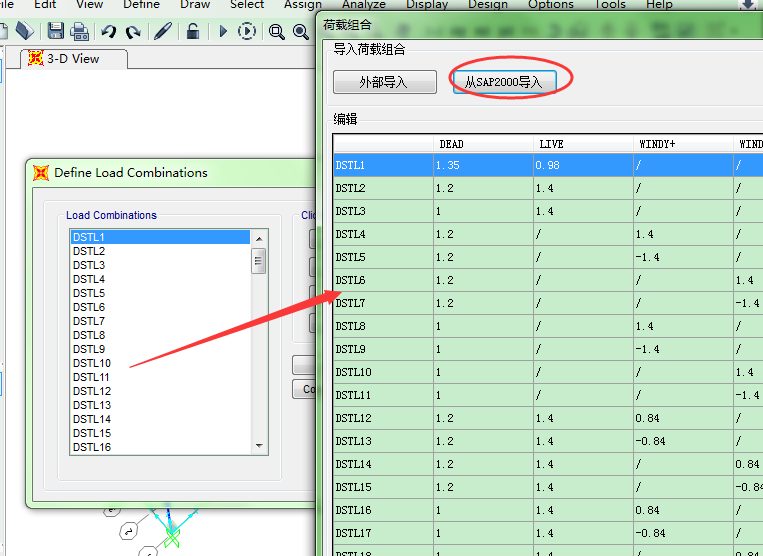This screenshot has width=763, height=556.
Task: Click the Redo arrow icon
Action: point(132,32)
